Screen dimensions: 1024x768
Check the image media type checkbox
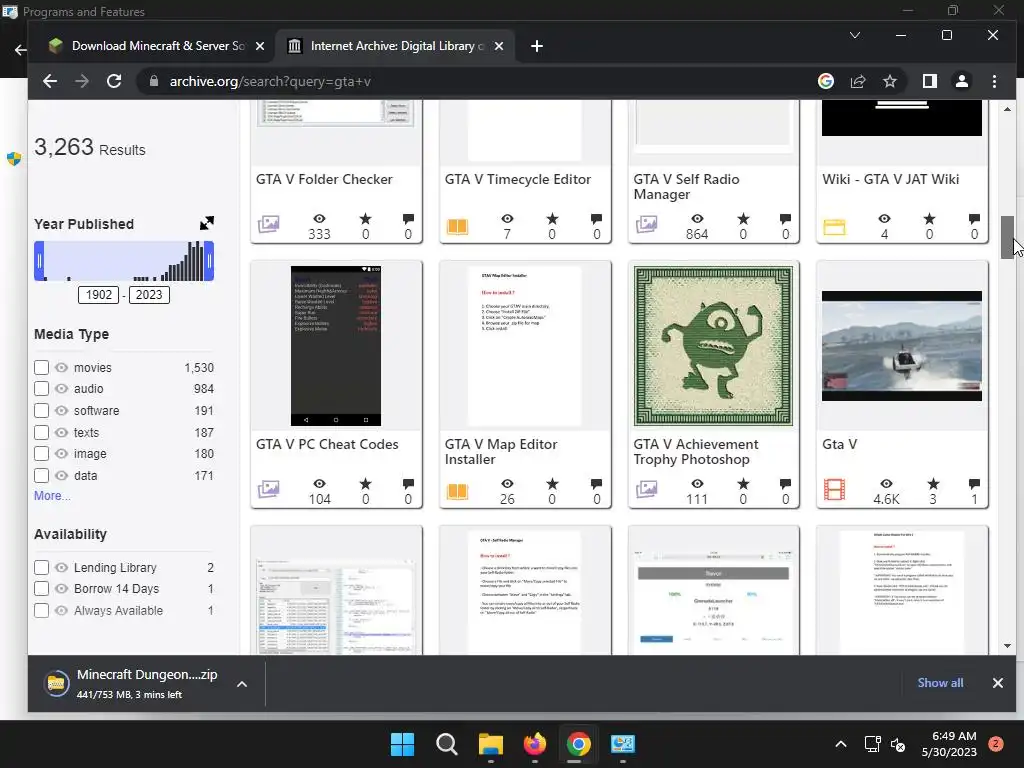click(41, 453)
